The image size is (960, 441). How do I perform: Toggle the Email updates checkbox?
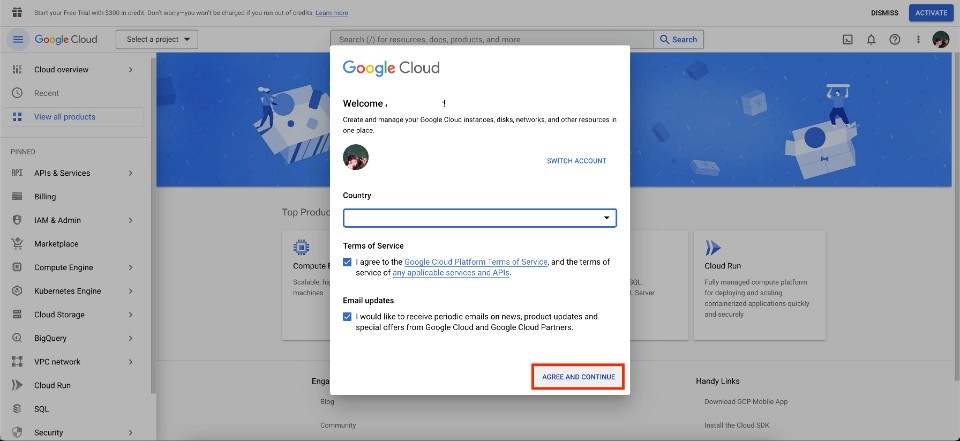[348, 317]
